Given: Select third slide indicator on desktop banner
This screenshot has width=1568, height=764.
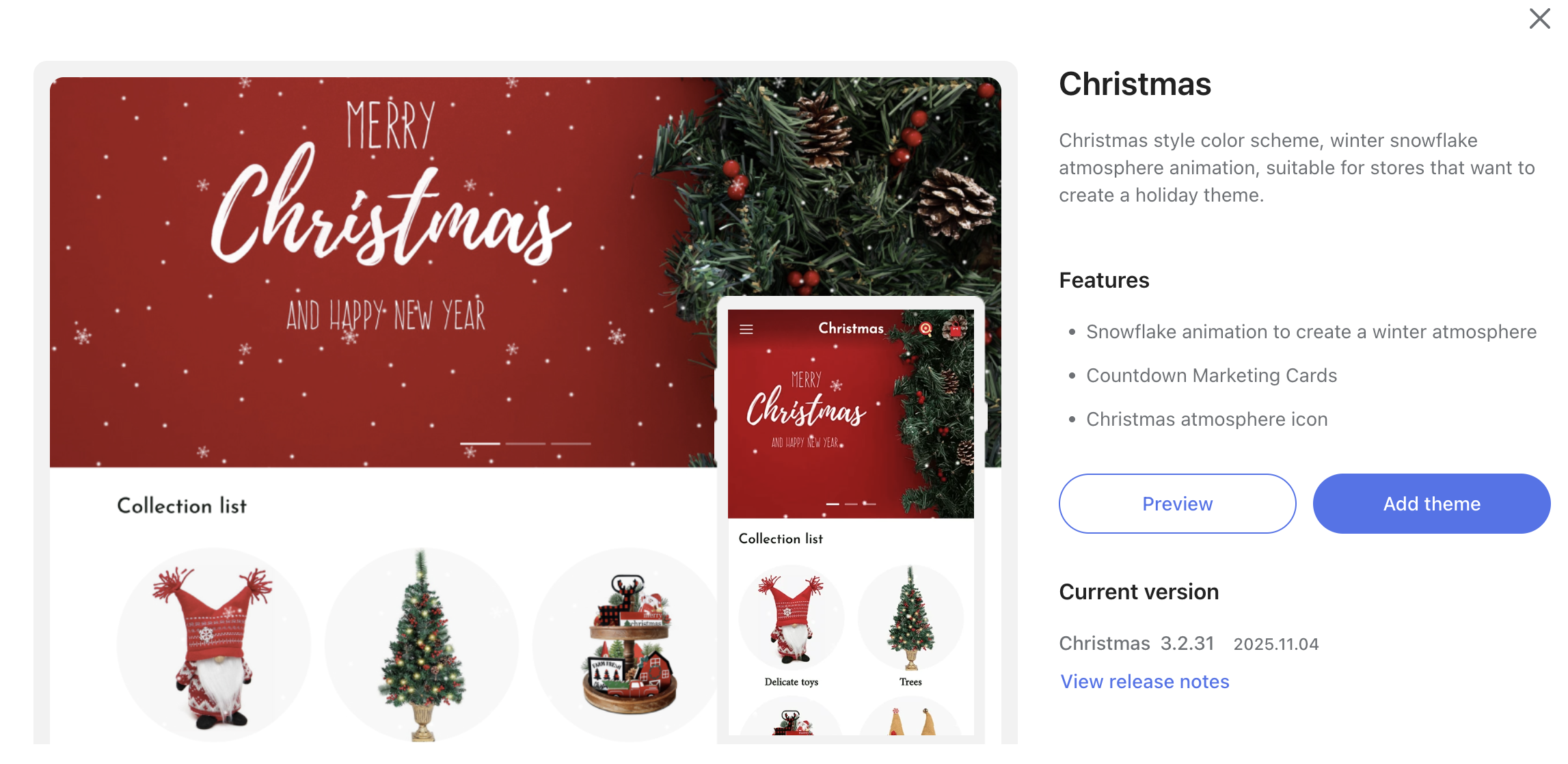Looking at the screenshot, I should click(571, 444).
